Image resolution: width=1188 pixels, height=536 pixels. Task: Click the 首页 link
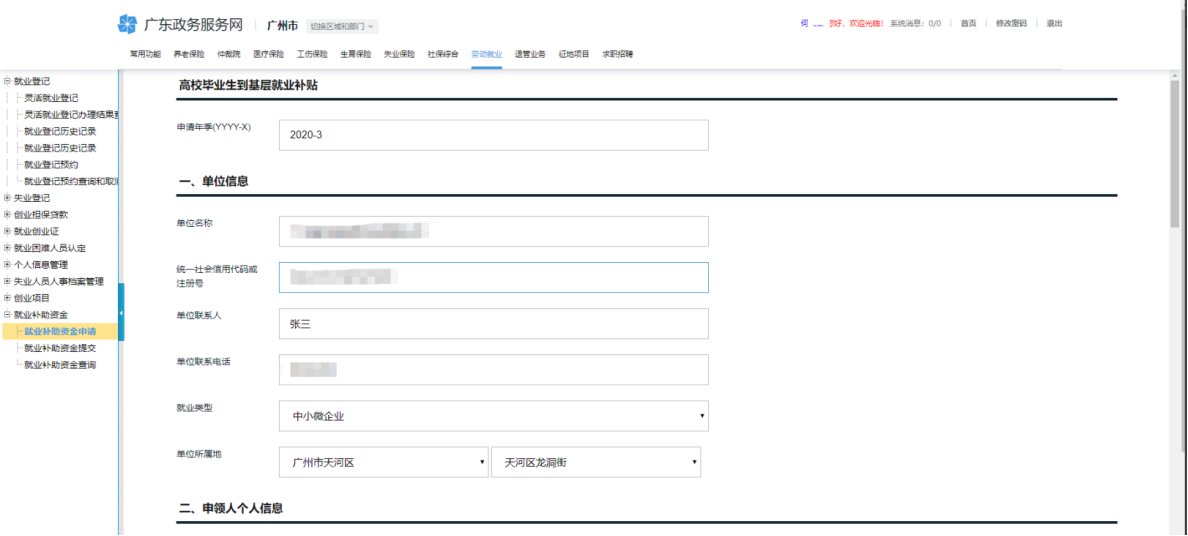point(967,23)
